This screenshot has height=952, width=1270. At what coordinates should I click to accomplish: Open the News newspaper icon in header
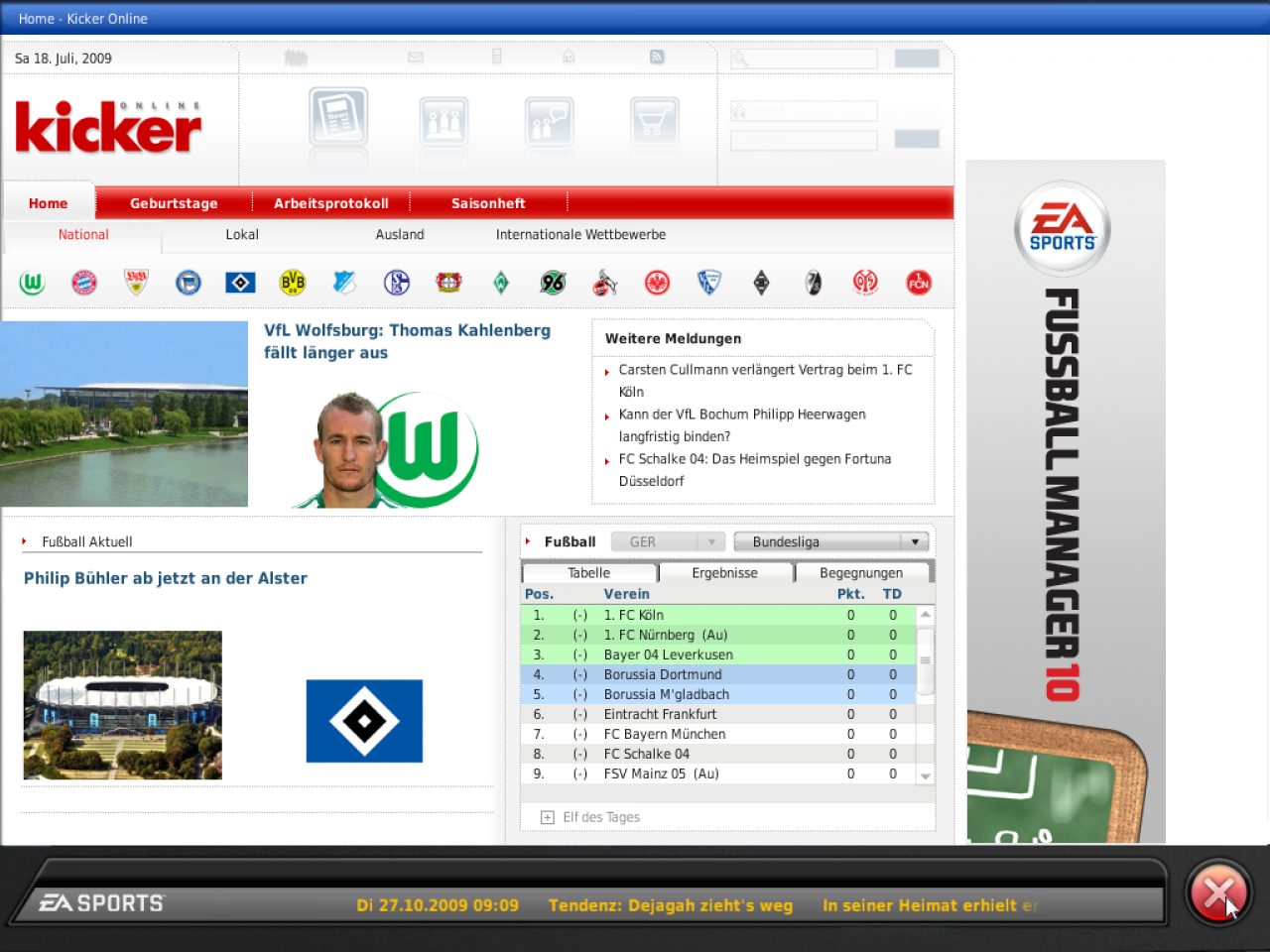pos(338,118)
